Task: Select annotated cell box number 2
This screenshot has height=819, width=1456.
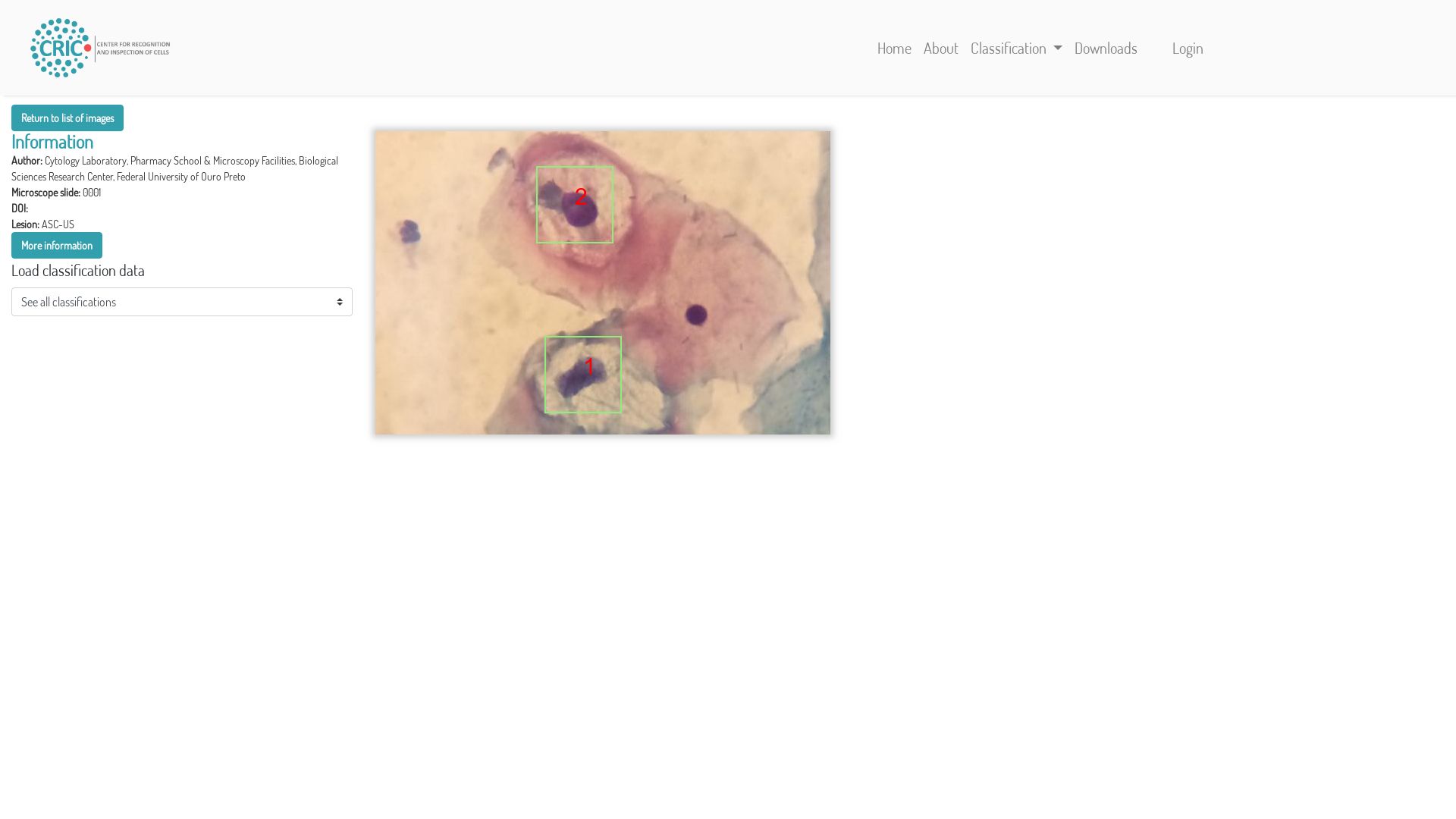Action: pyautogui.click(x=575, y=205)
